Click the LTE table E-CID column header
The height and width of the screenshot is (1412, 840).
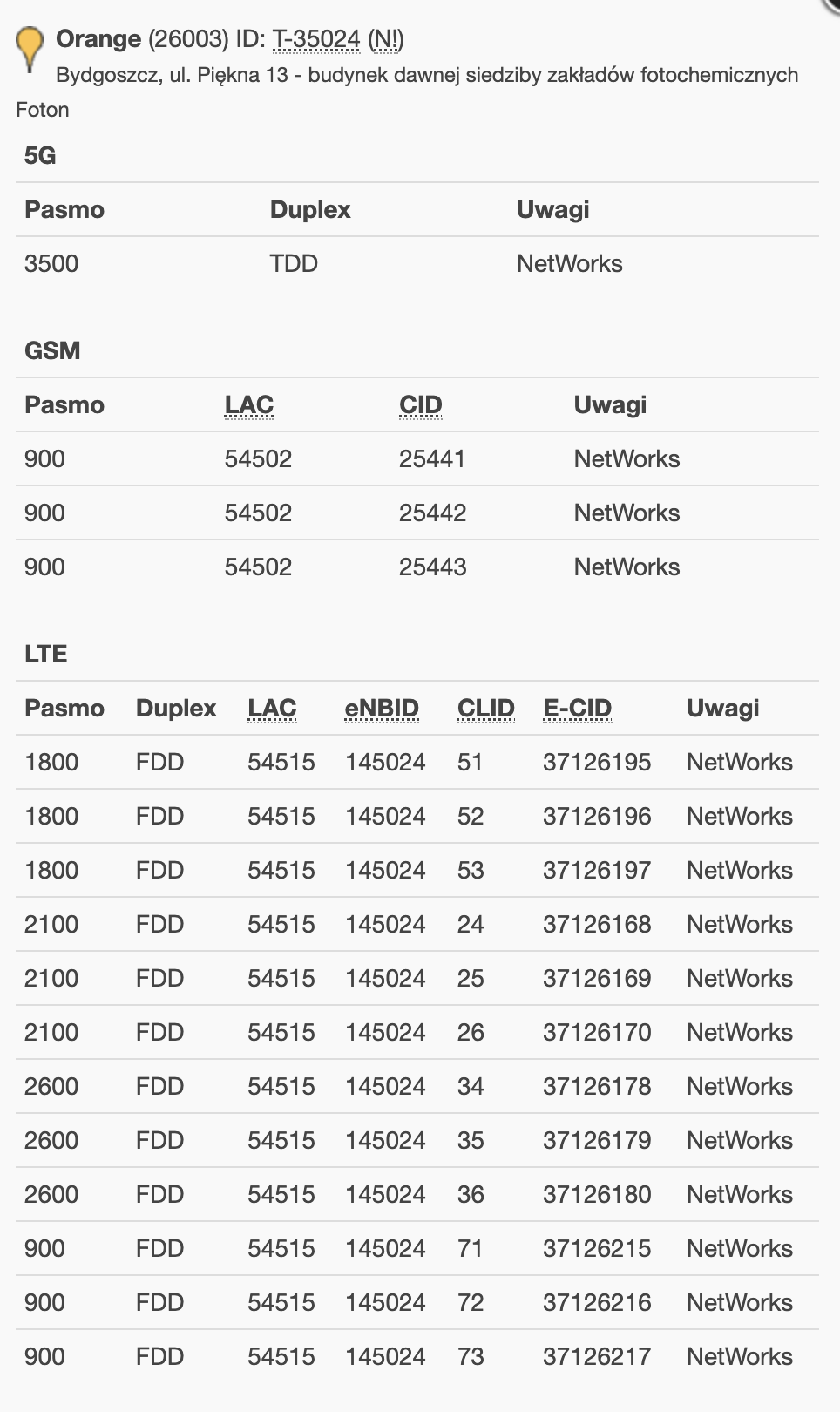[x=578, y=708]
